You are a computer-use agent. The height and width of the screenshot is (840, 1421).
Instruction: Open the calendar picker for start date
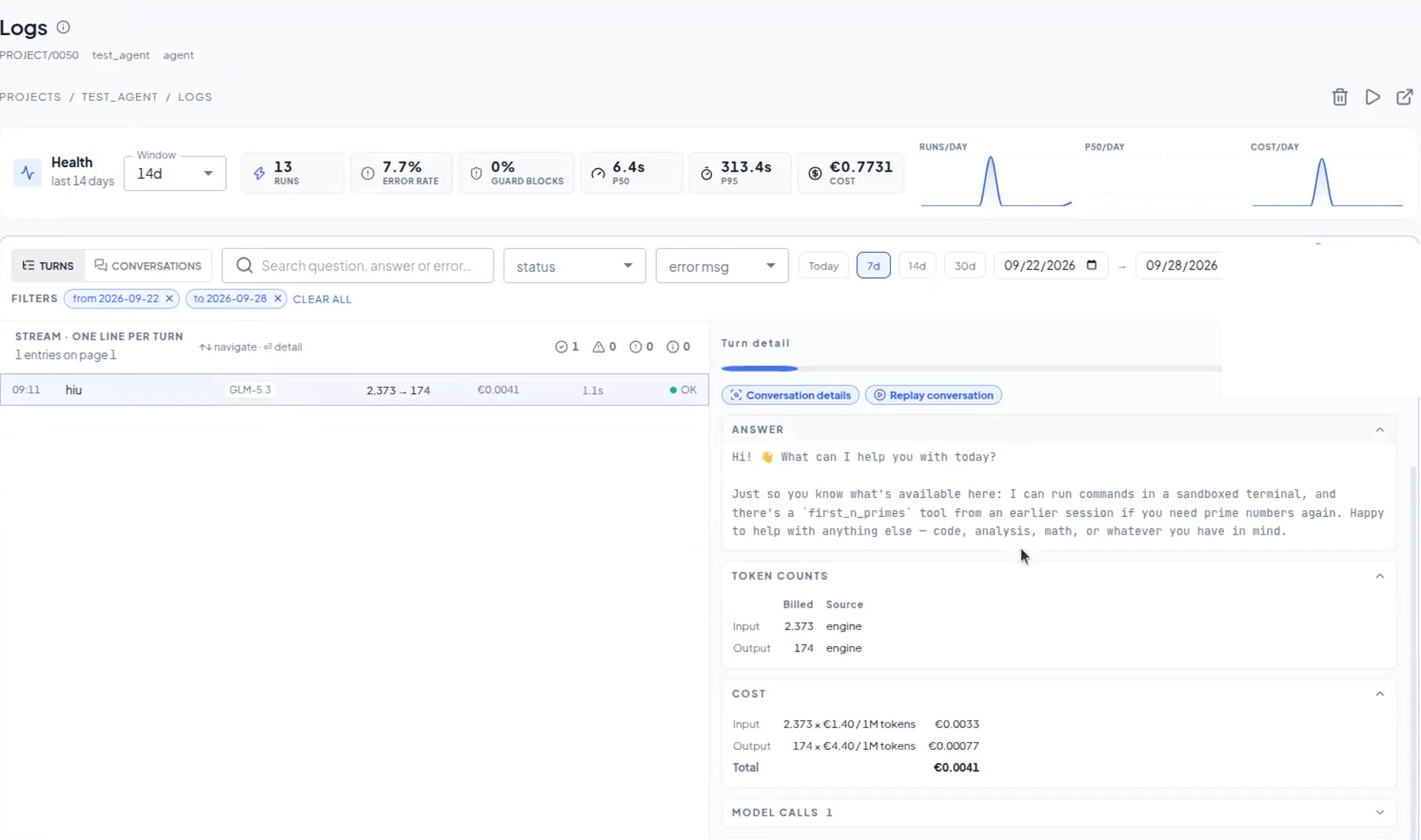pyautogui.click(x=1092, y=265)
